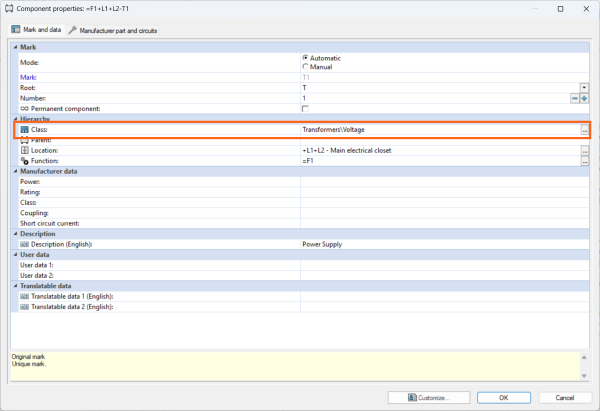The image size is (600, 411).
Task: Click the Function icon
Action: (24, 161)
